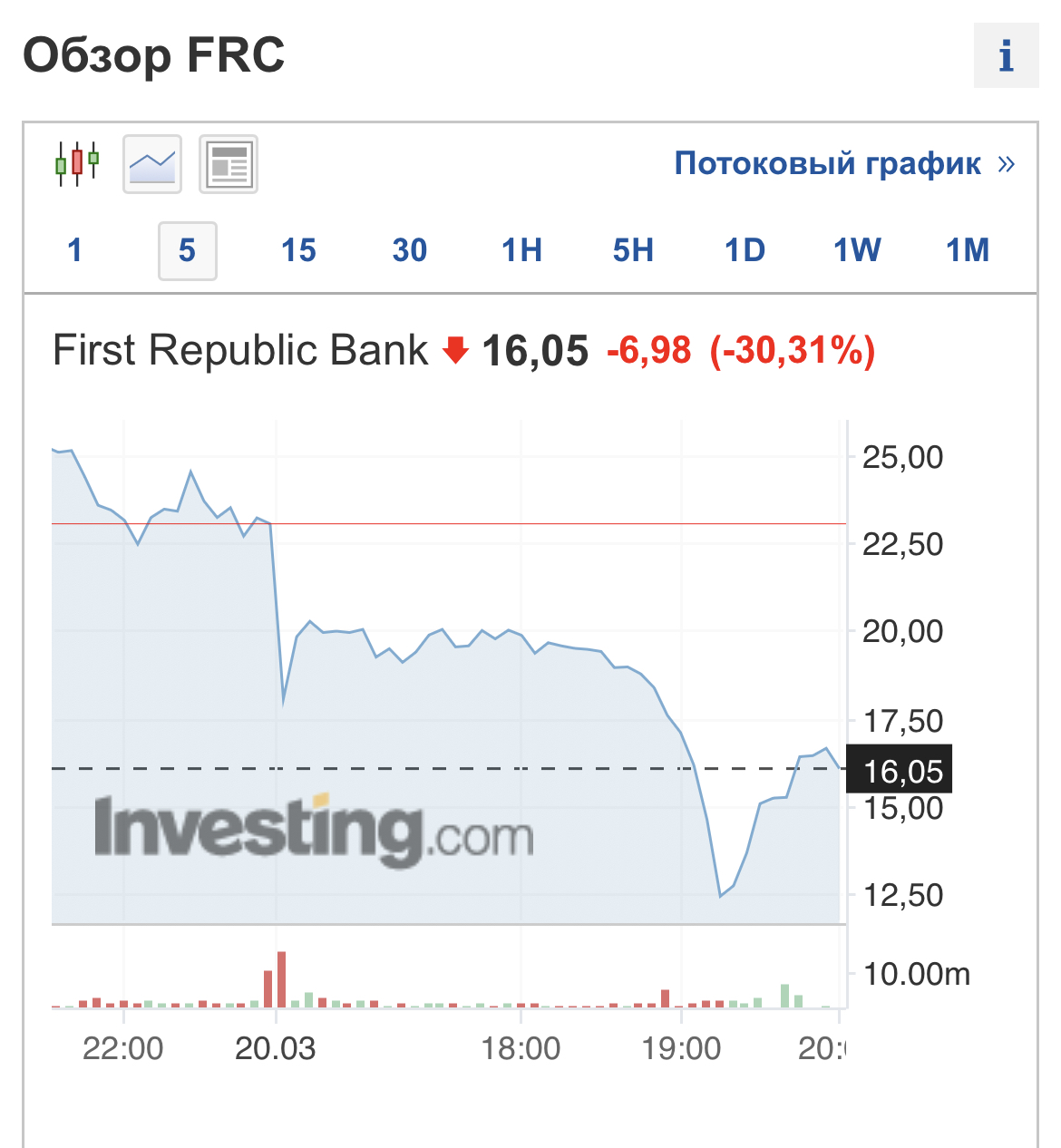Select the 5 minute interval tab
The width and height of the screenshot is (1061, 1148).
187,250
